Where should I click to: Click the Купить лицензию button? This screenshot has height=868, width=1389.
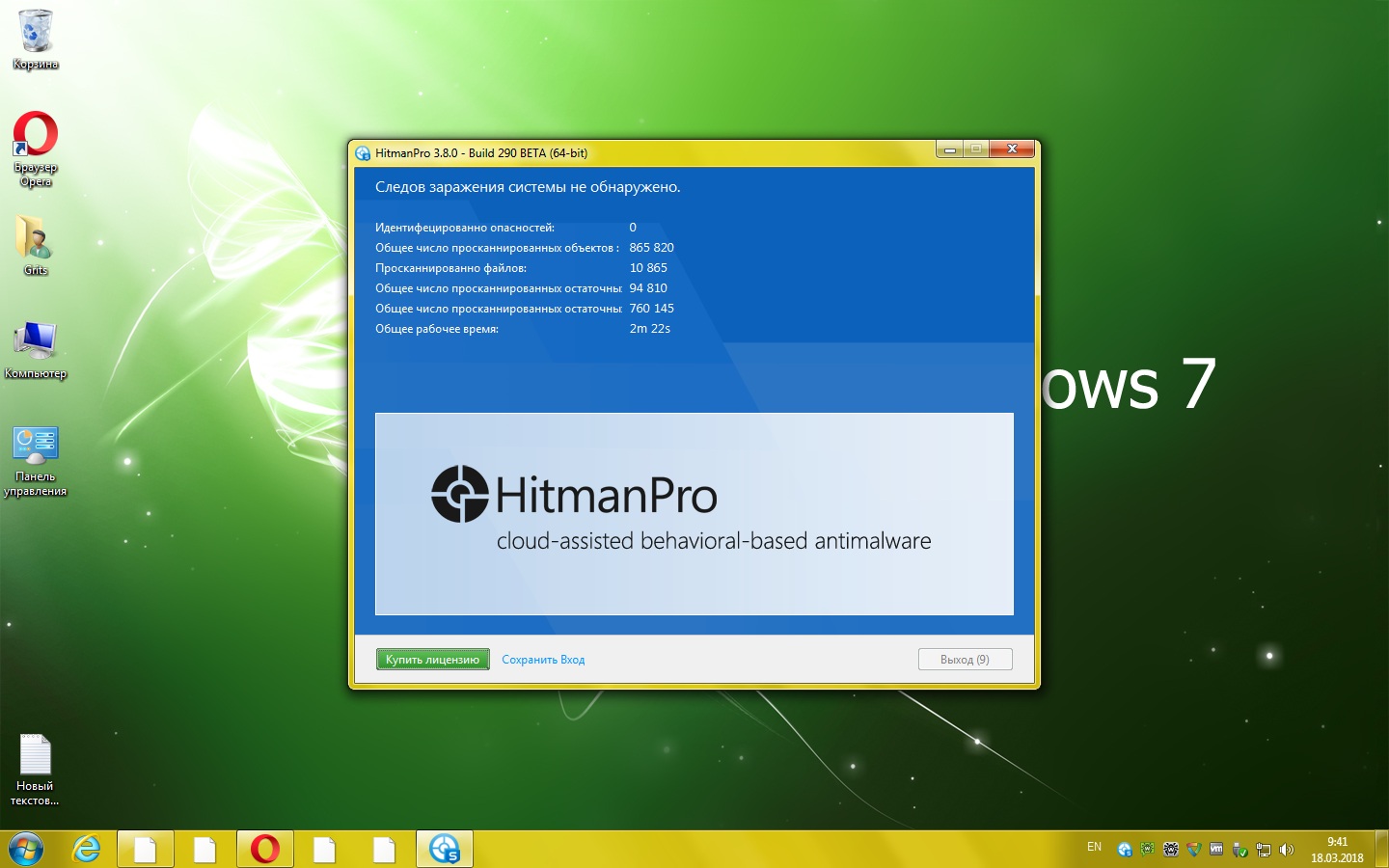(432, 660)
